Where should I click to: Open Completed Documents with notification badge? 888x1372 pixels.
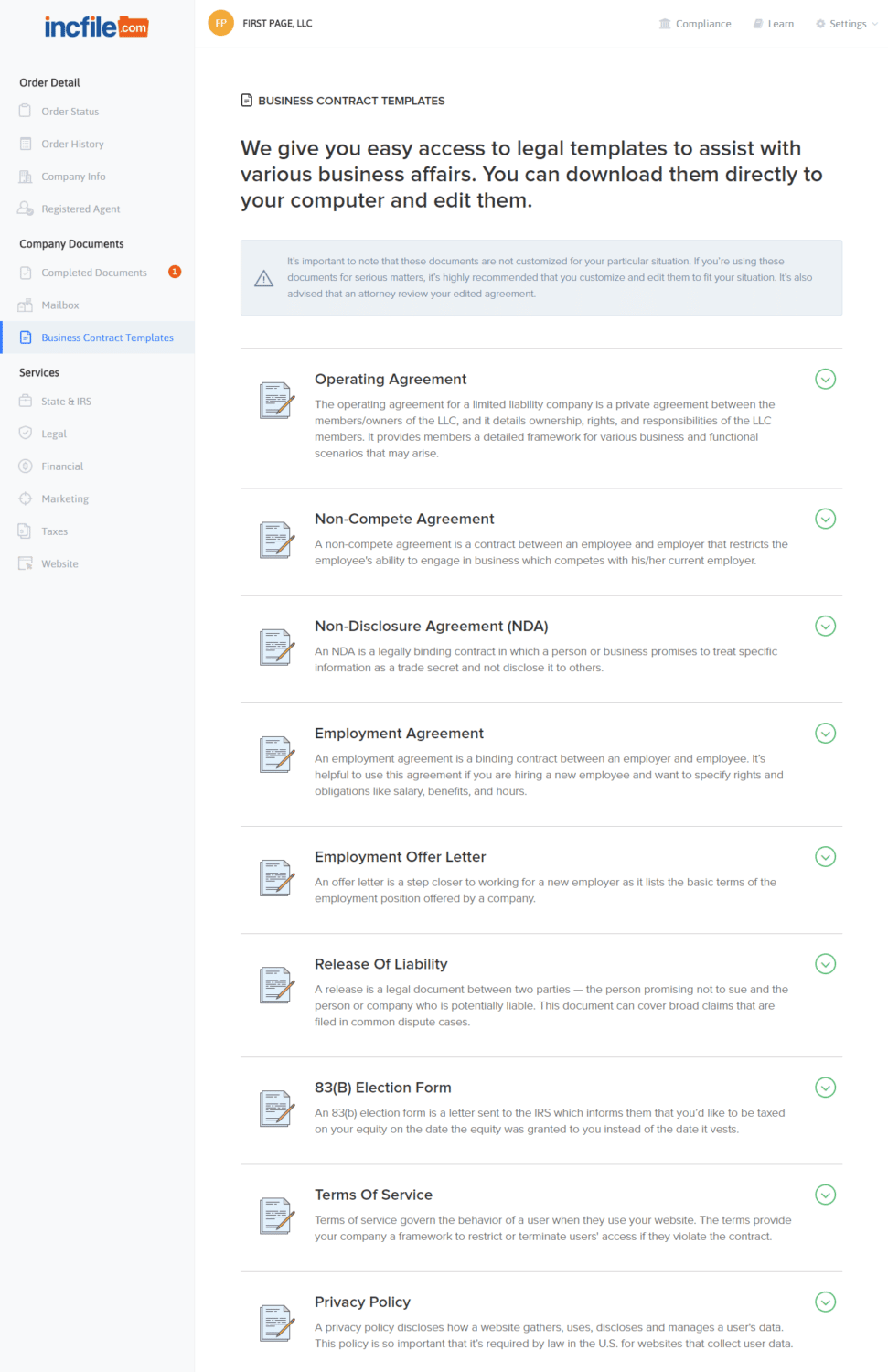click(x=93, y=272)
